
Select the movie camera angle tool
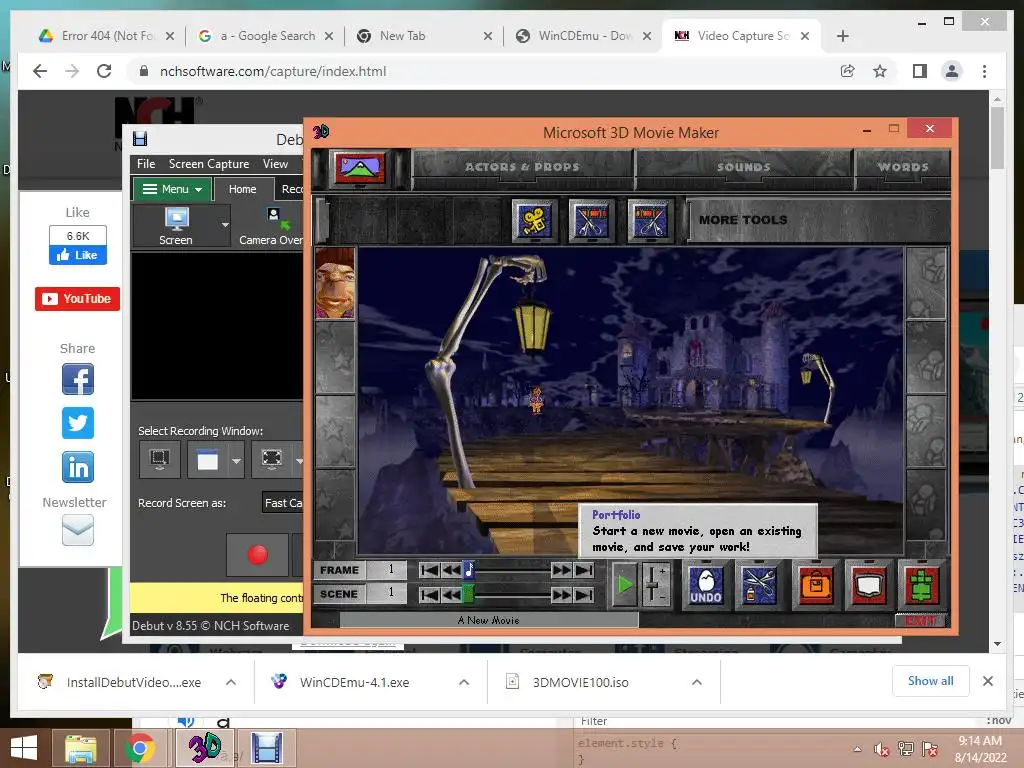[x=535, y=220]
